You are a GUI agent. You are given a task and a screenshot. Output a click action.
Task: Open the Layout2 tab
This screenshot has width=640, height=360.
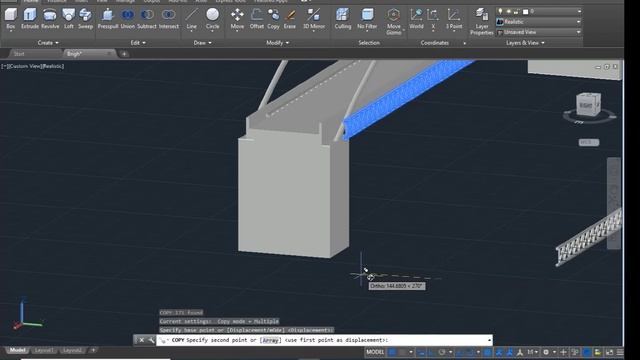72,350
